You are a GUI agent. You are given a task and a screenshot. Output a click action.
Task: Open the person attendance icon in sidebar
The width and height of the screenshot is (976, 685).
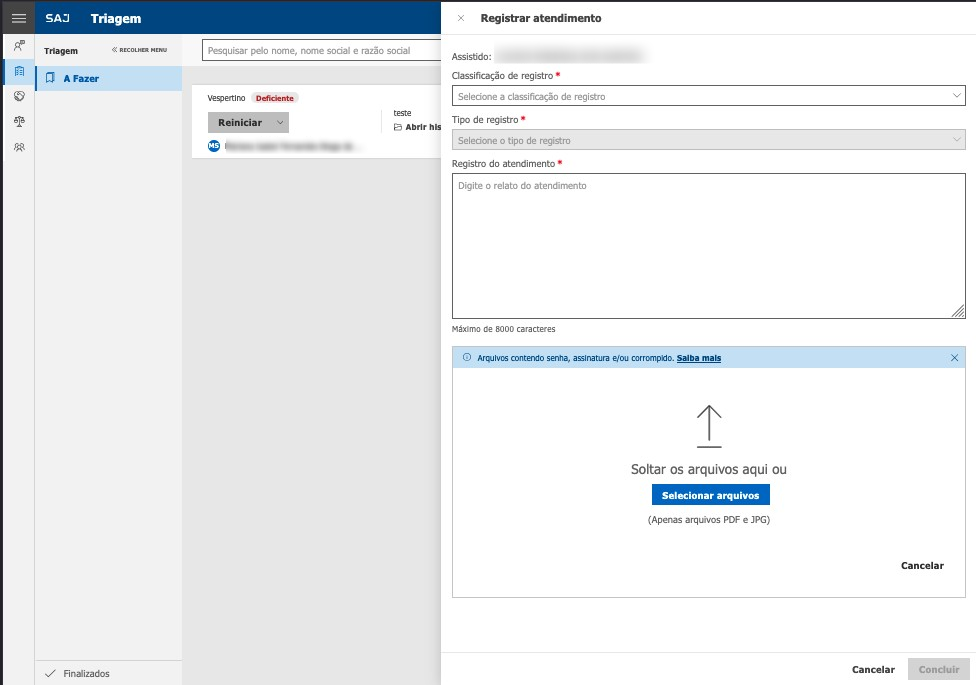[x=19, y=45]
